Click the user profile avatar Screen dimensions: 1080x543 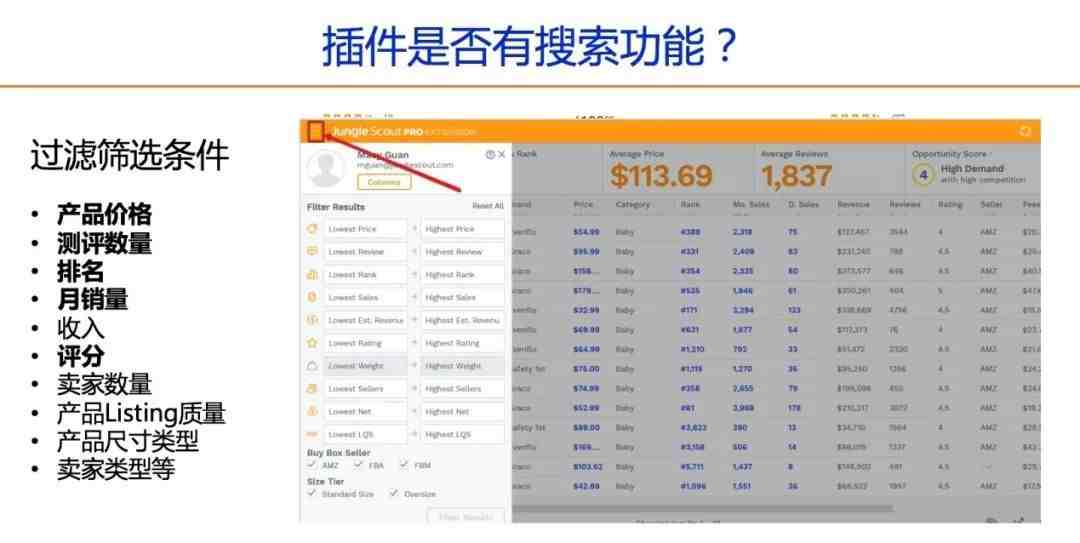coord(326,169)
